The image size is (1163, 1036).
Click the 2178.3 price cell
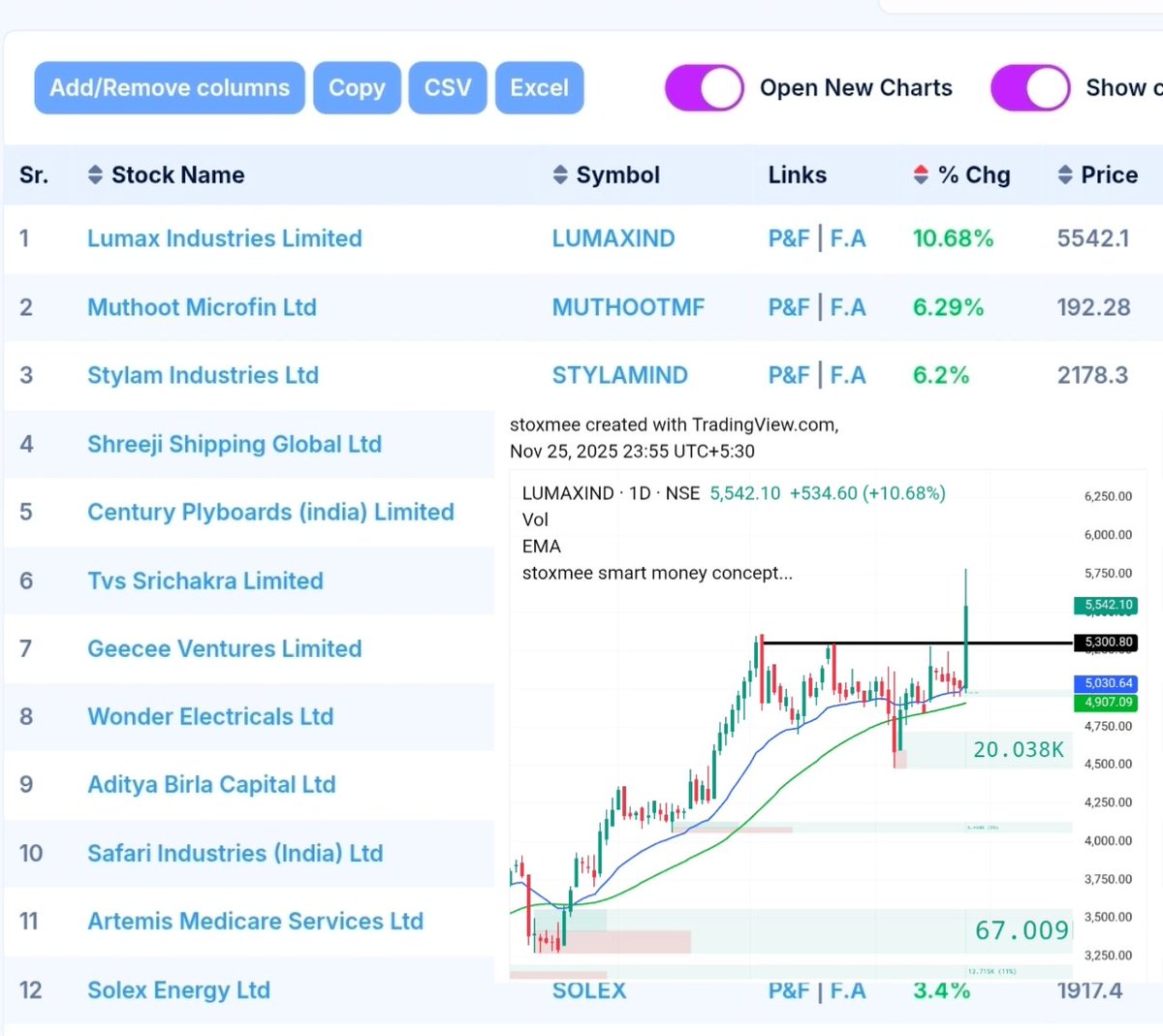tap(1092, 375)
